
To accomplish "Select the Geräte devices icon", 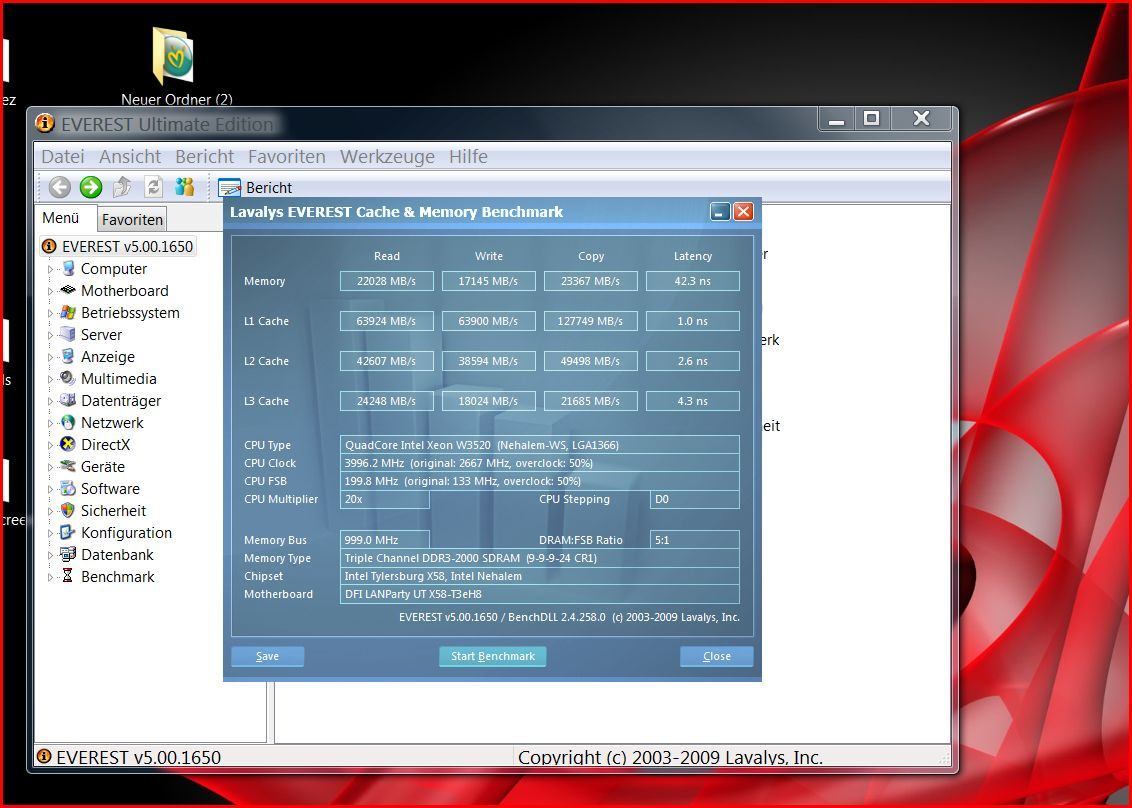I will 68,466.
